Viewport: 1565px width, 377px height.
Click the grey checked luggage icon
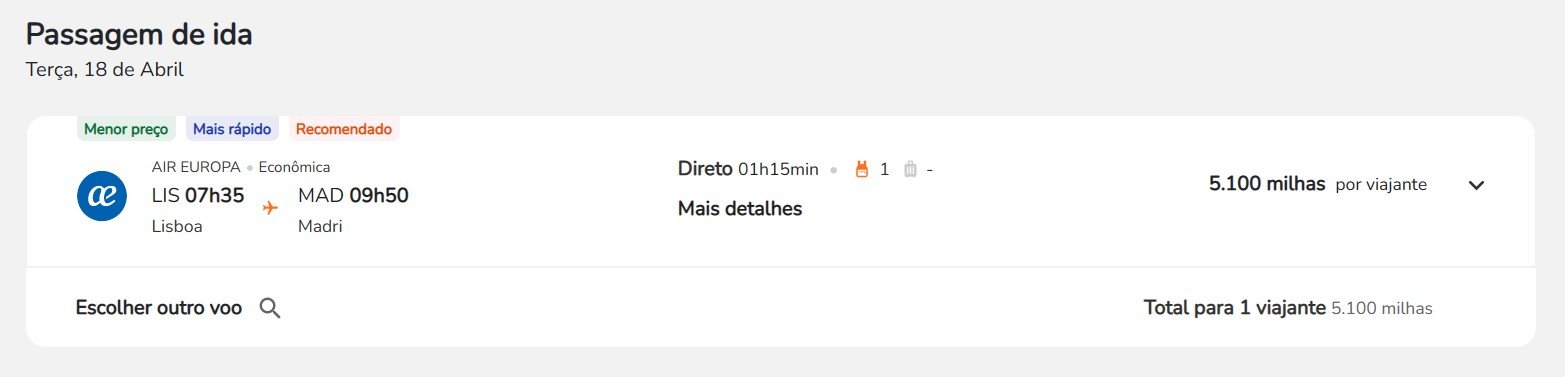click(x=910, y=169)
